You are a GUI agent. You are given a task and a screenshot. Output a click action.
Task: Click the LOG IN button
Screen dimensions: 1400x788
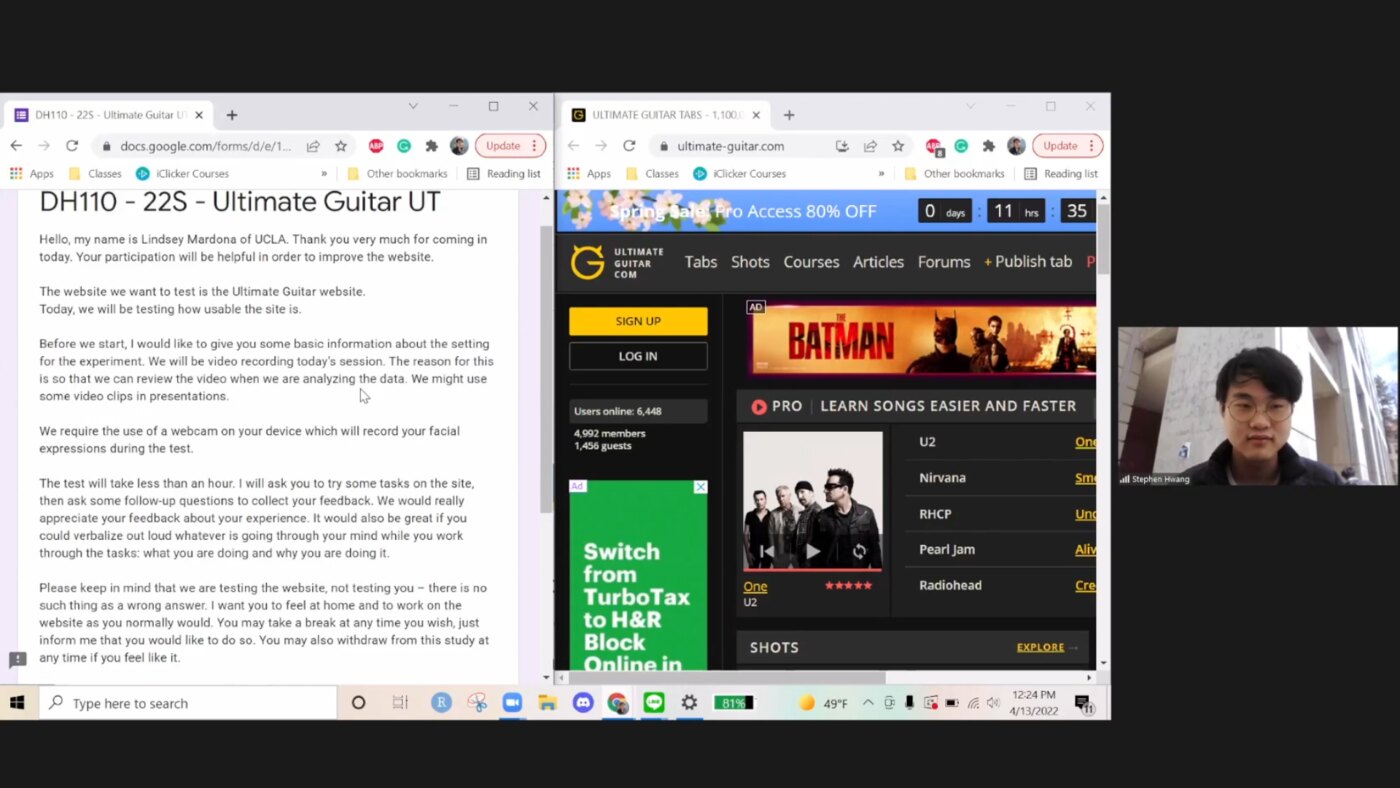(x=638, y=356)
